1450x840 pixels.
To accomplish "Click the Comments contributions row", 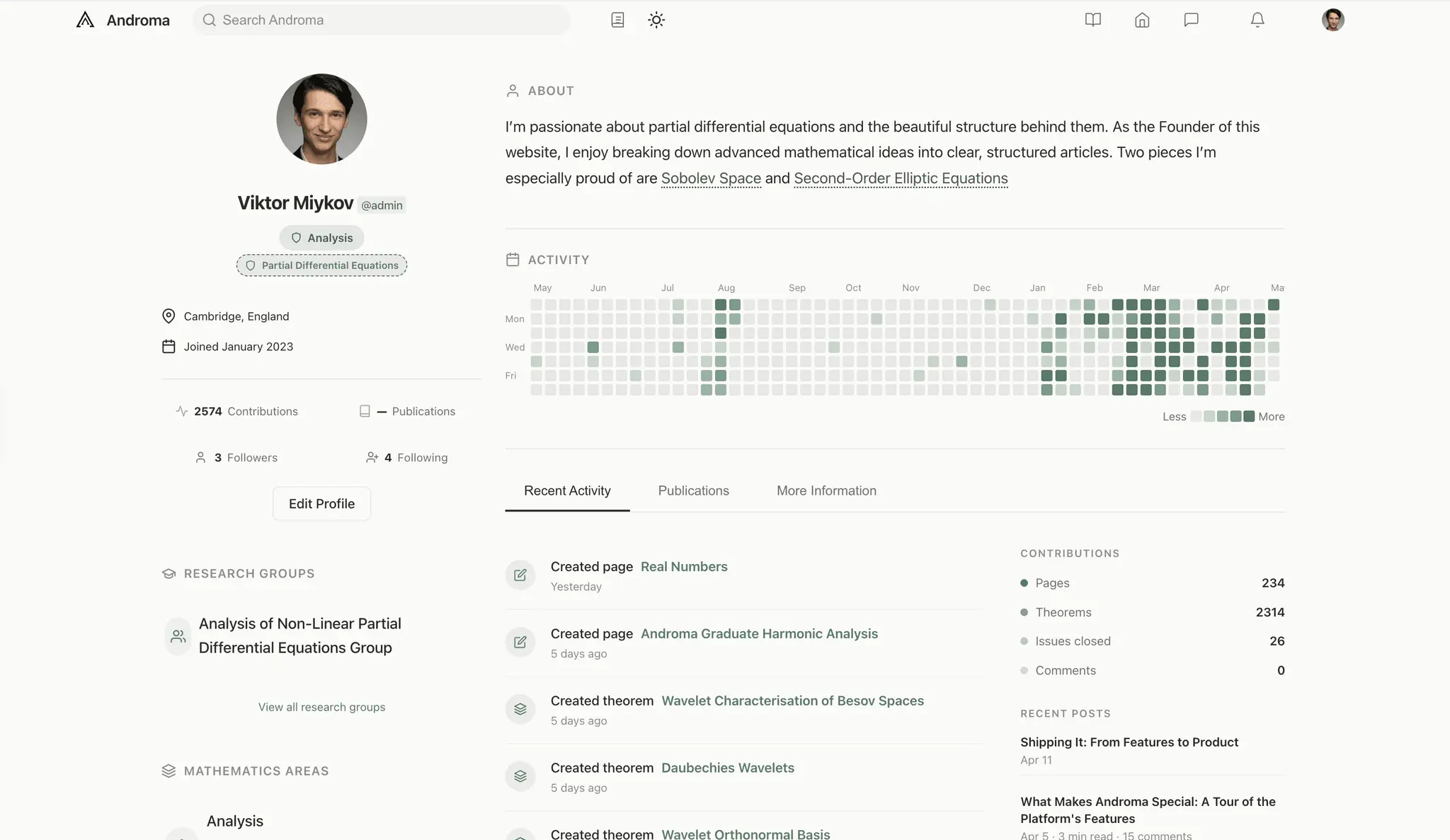I will [x=1152, y=670].
